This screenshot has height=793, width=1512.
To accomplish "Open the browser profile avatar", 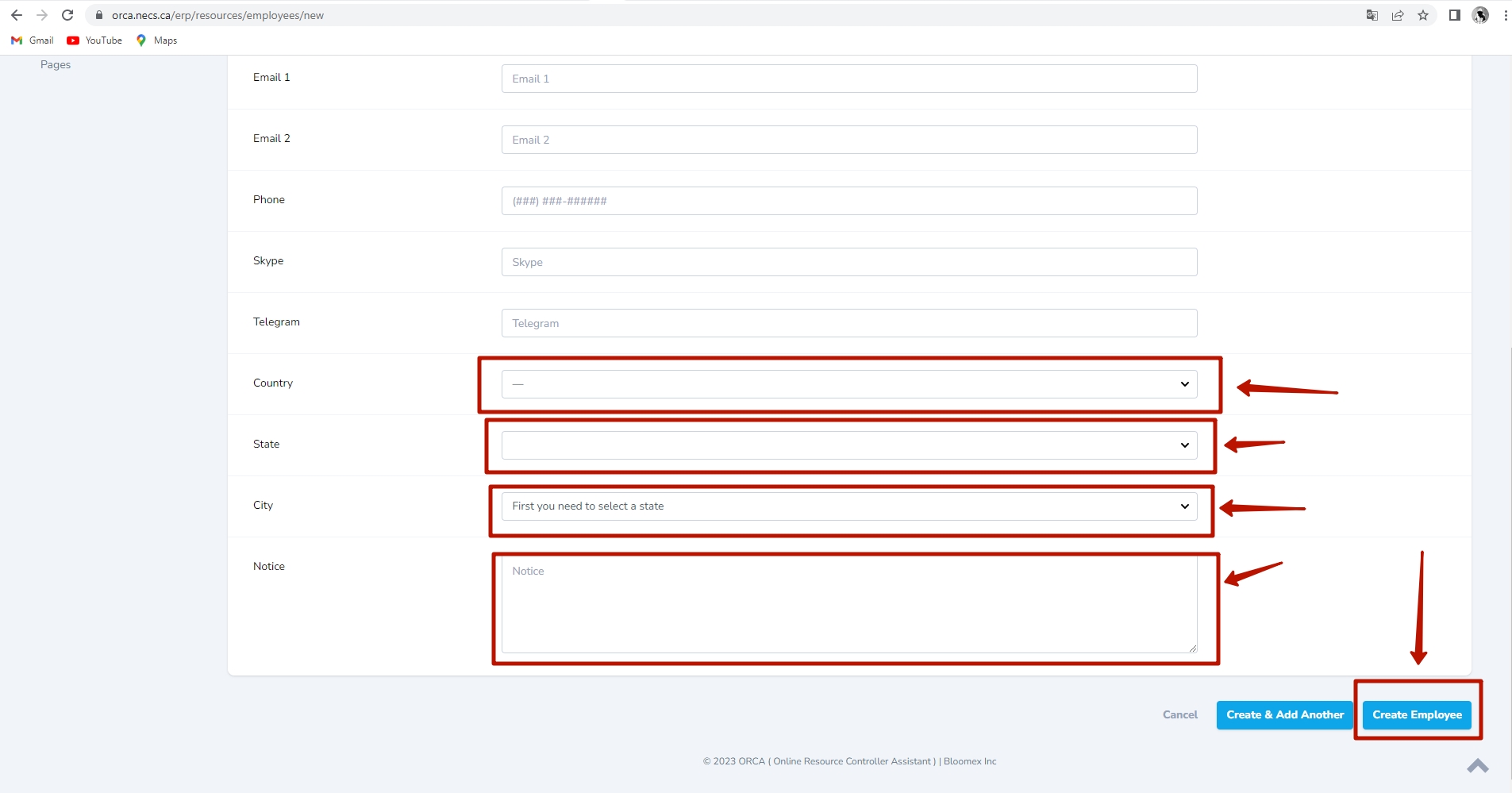I will click(x=1480, y=15).
